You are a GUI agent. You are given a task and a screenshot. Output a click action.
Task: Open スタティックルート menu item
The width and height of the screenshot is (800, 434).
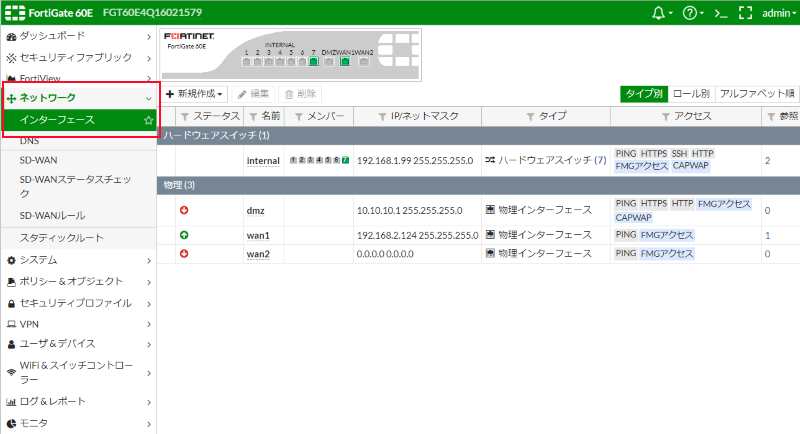coord(62,238)
